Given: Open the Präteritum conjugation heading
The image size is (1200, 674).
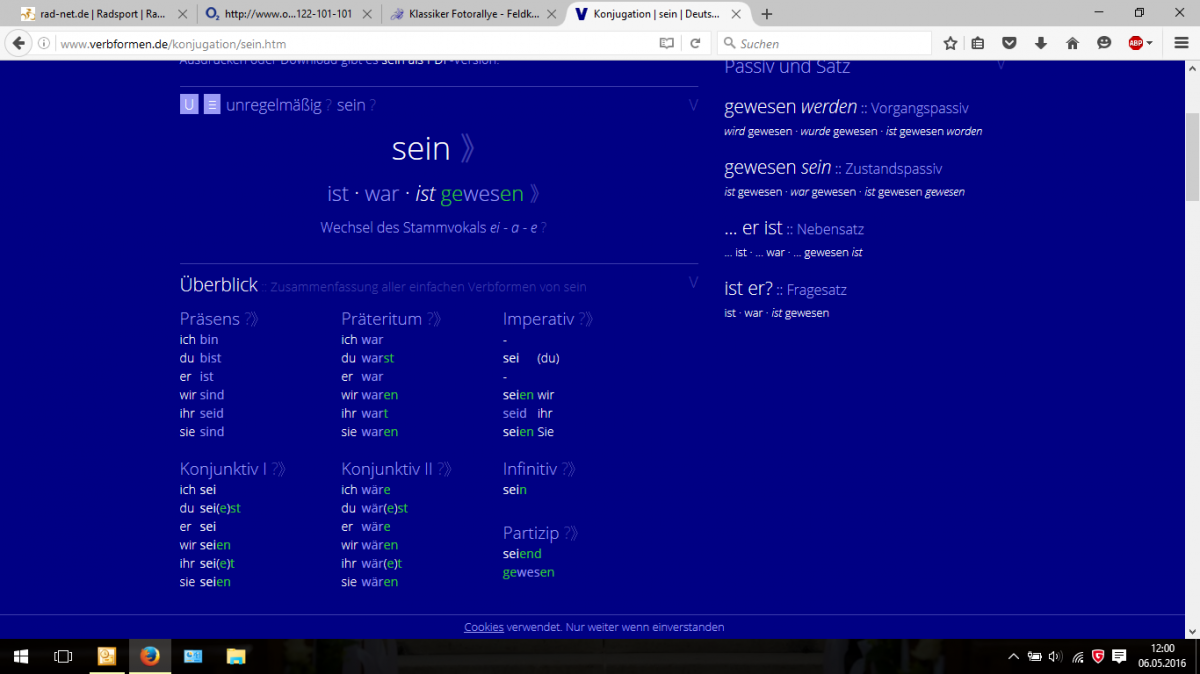Looking at the screenshot, I should 381,319.
